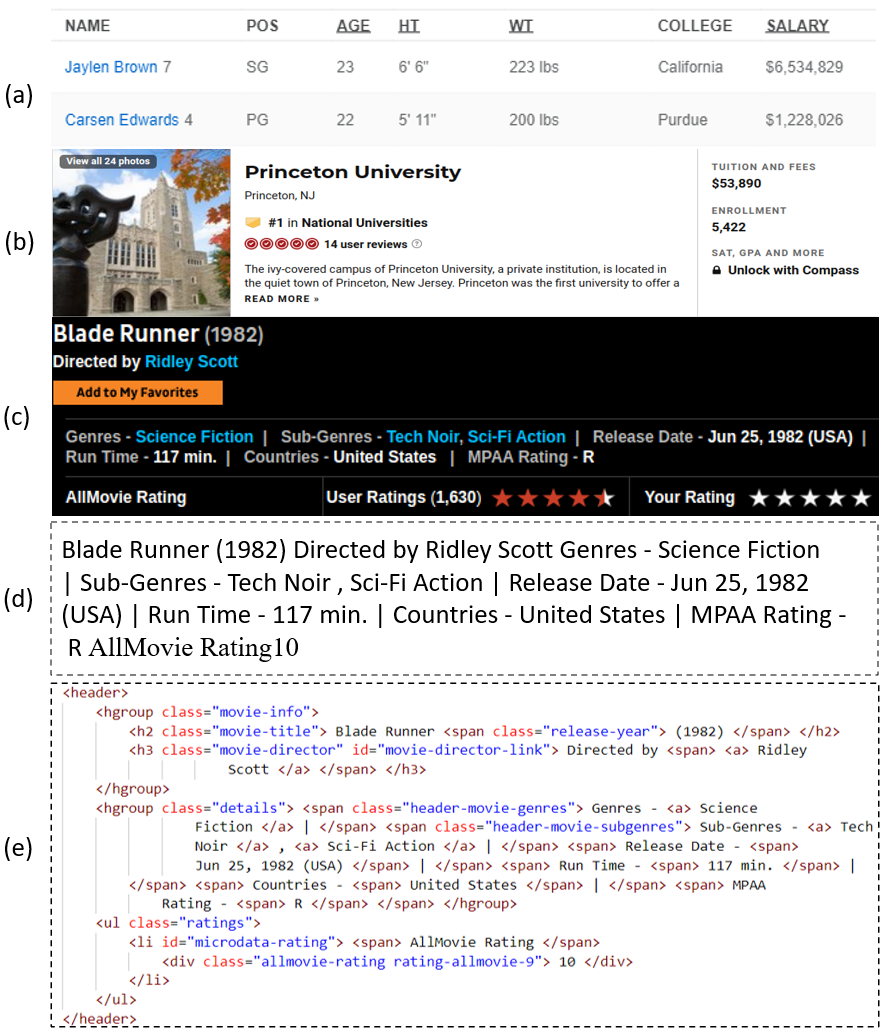
Task: Click the Unlock with Compass link
Action: (793, 270)
